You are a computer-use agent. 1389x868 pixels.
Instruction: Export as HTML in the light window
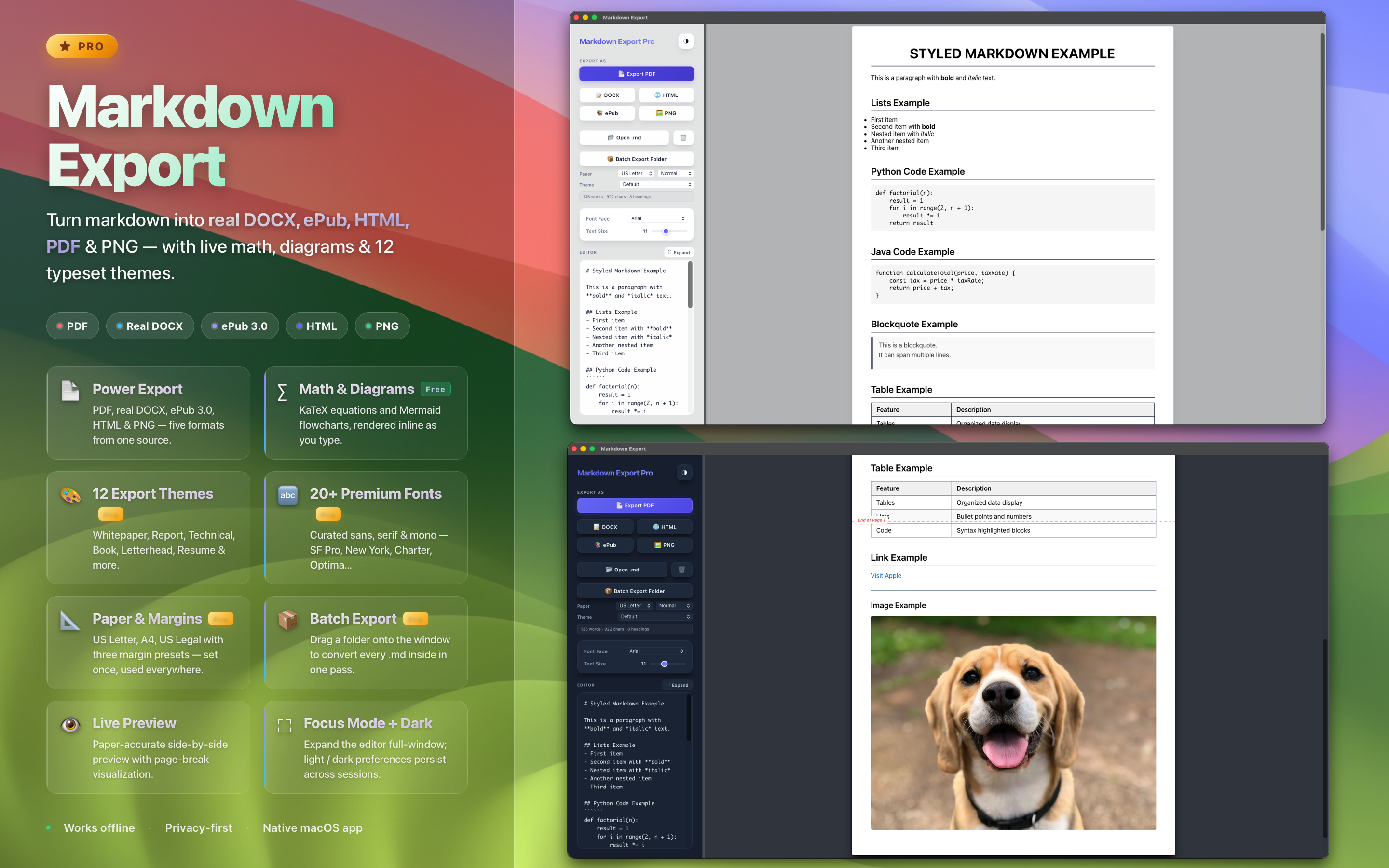point(666,95)
